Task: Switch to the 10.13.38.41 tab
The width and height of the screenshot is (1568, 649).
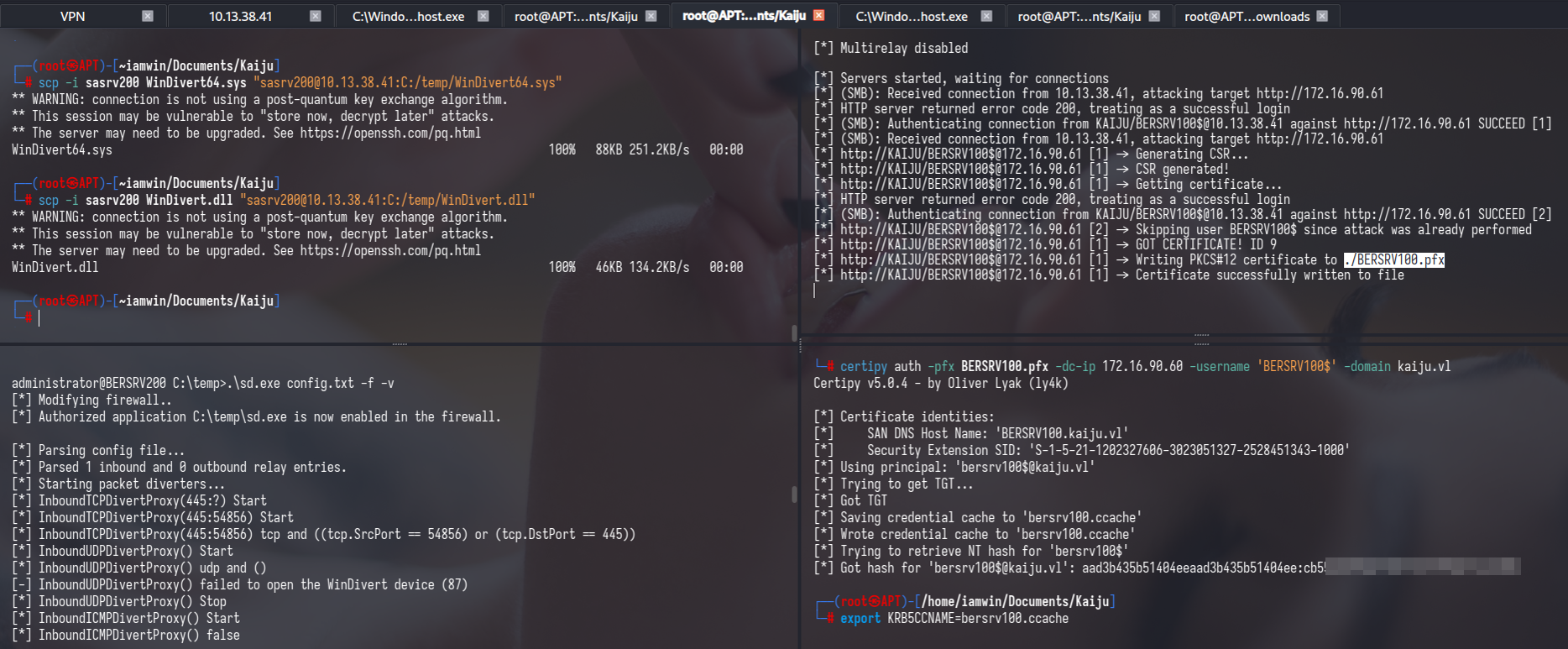Action: tap(241, 16)
